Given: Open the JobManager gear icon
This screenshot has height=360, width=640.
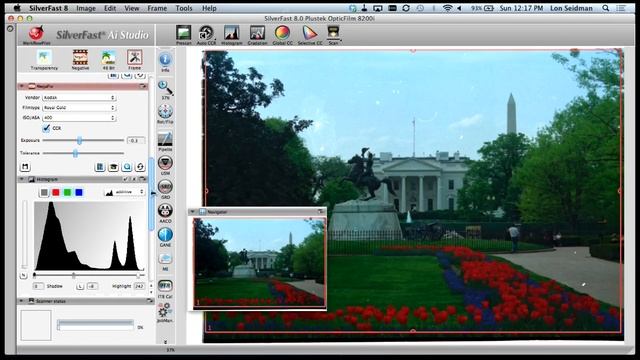Looking at the screenshot, I should click(x=164, y=312).
